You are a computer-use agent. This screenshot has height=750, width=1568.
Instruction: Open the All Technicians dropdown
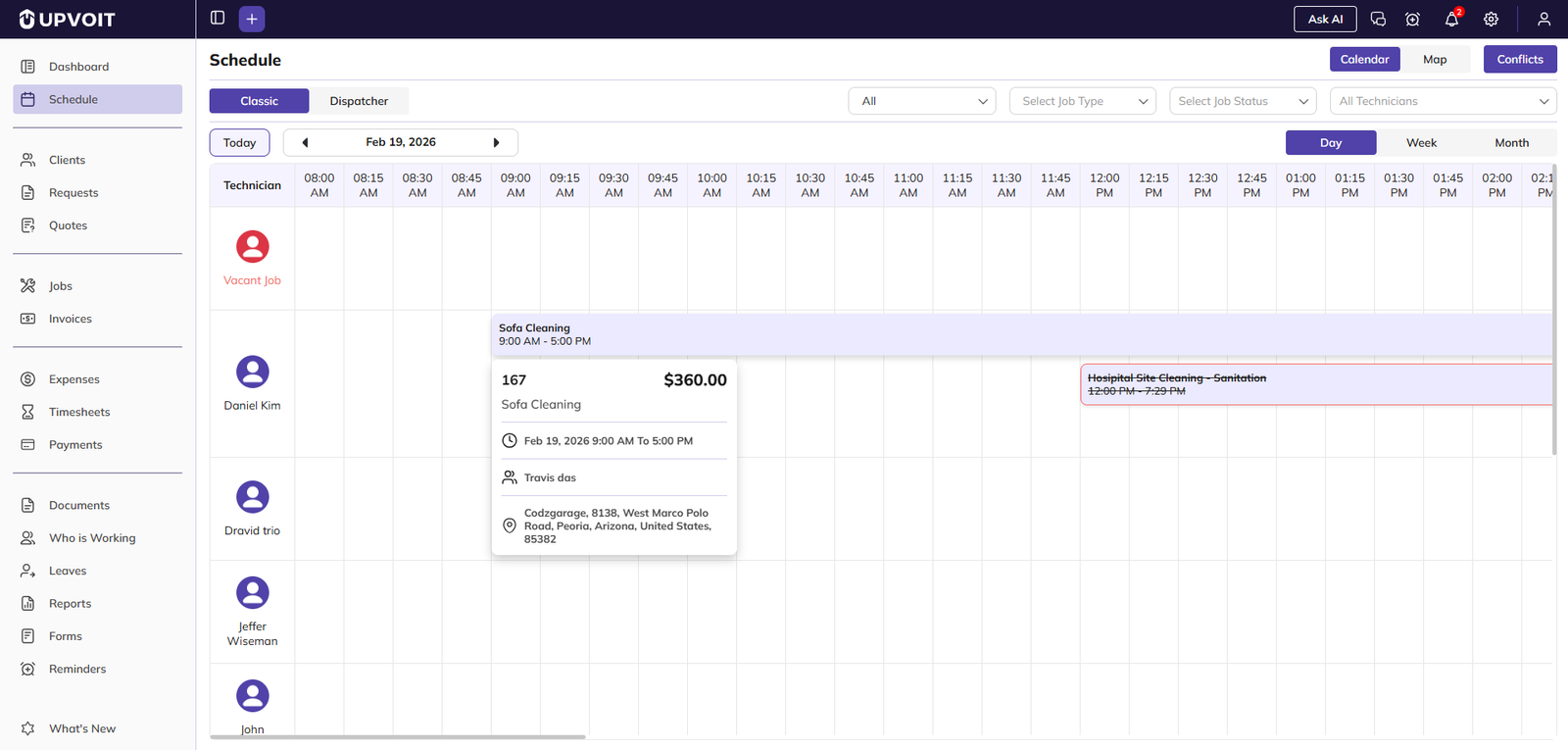(x=1444, y=101)
